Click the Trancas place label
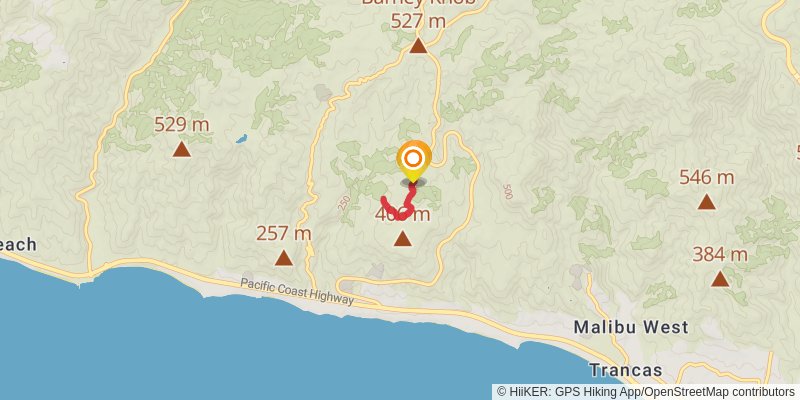800x400 pixels. pyautogui.click(x=626, y=370)
